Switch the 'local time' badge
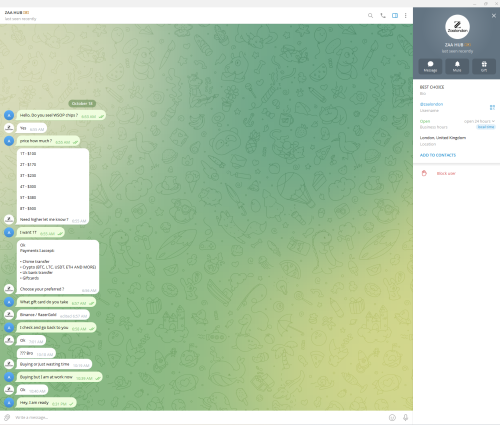 click(x=486, y=127)
